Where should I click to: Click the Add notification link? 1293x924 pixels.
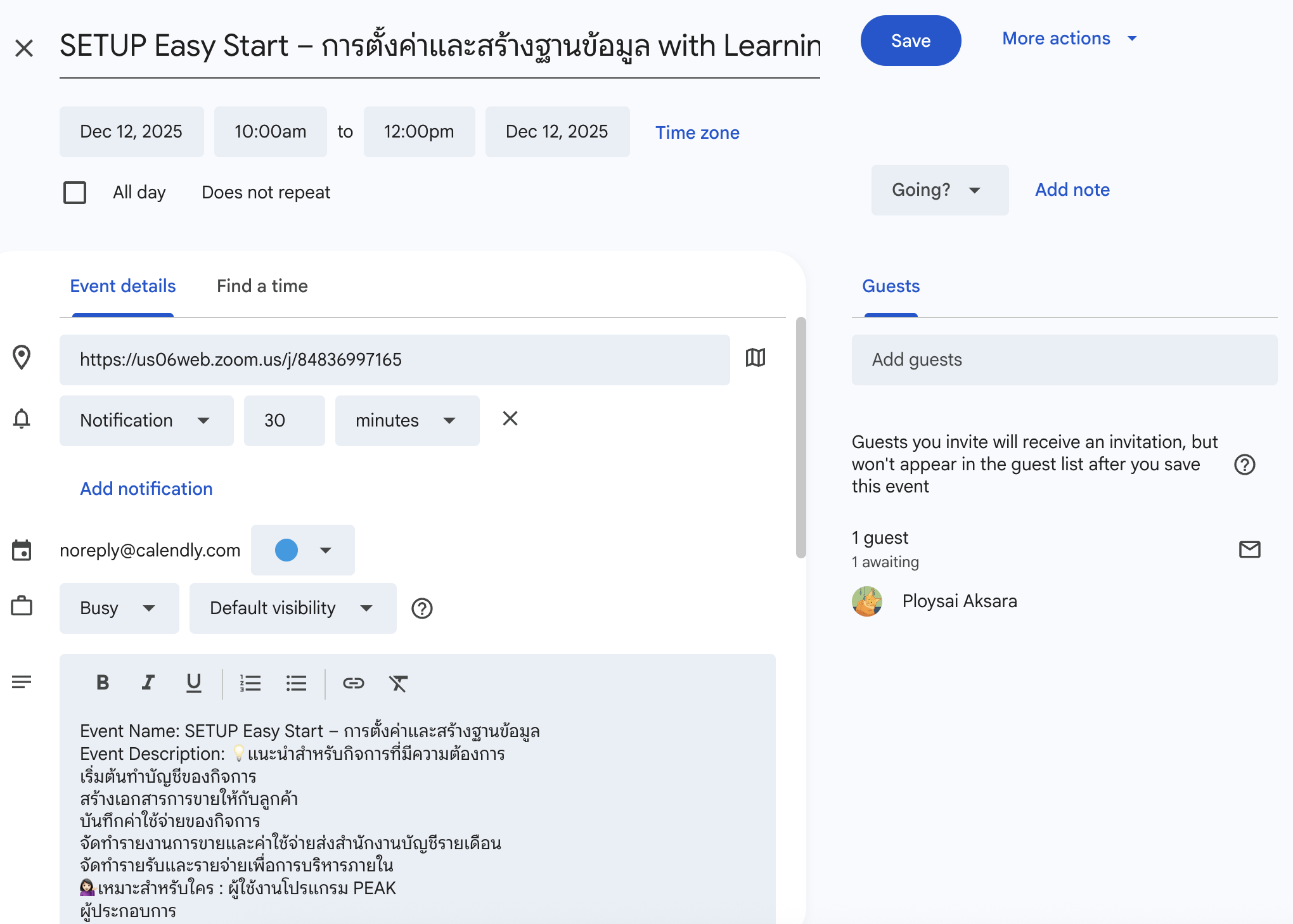146,489
